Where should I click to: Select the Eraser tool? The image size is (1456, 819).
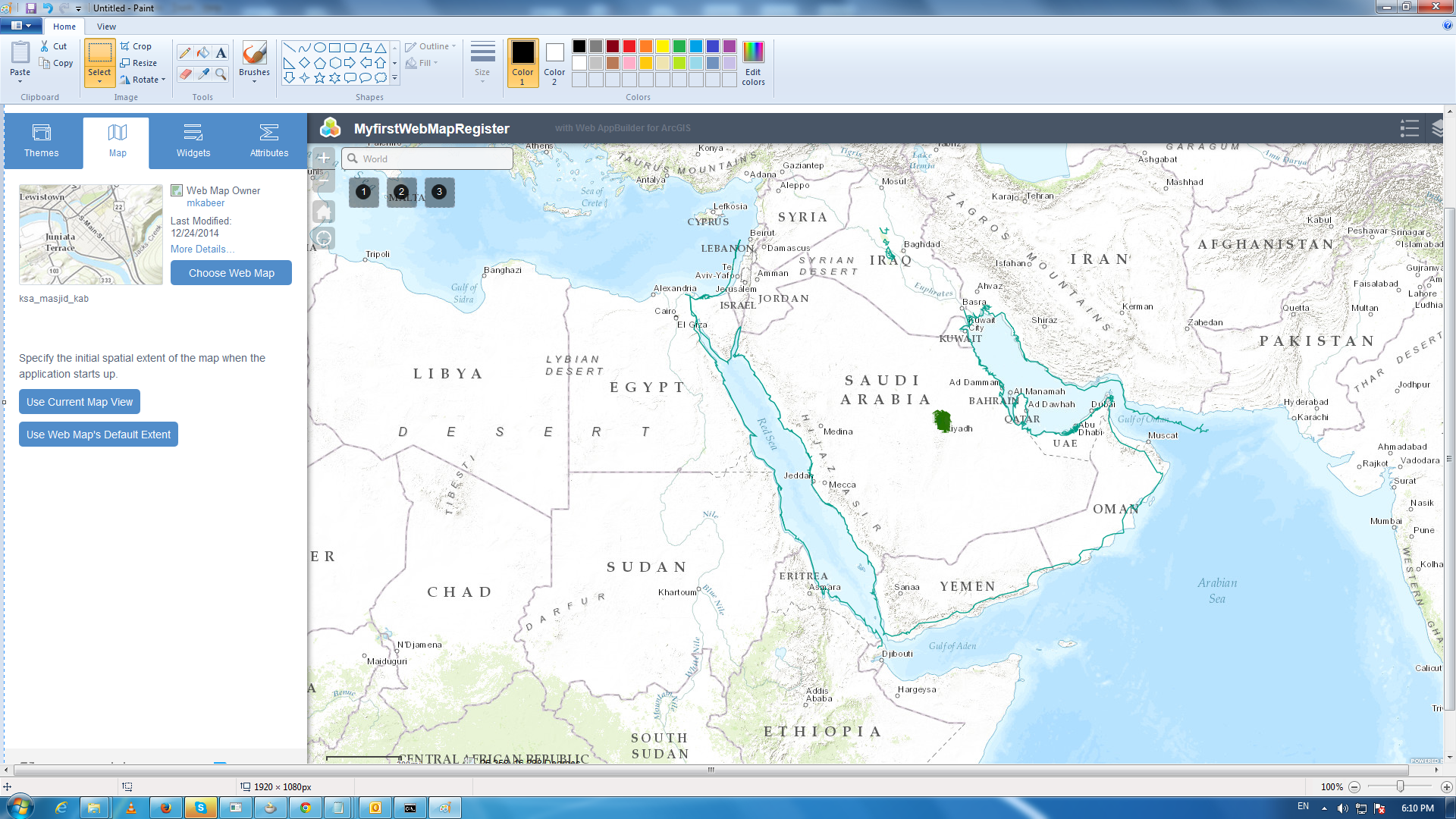click(x=184, y=74)
